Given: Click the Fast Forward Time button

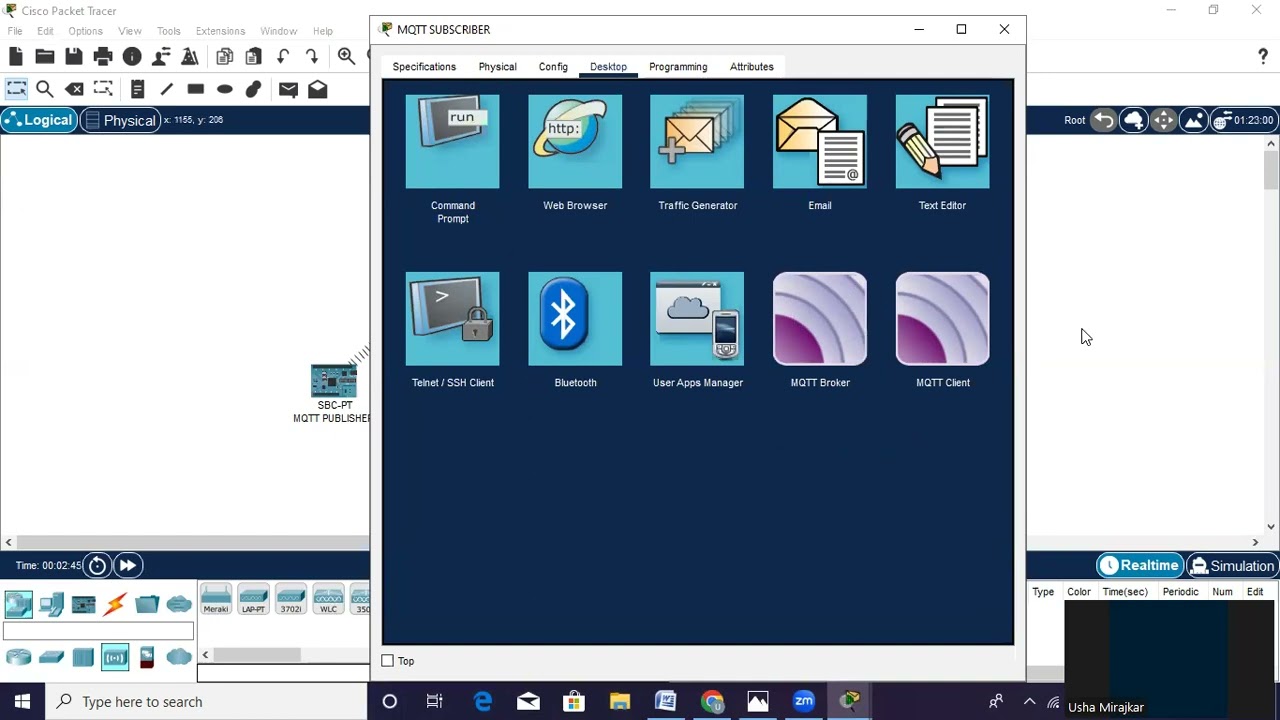Looking at the screenshot, I should 128,566.
